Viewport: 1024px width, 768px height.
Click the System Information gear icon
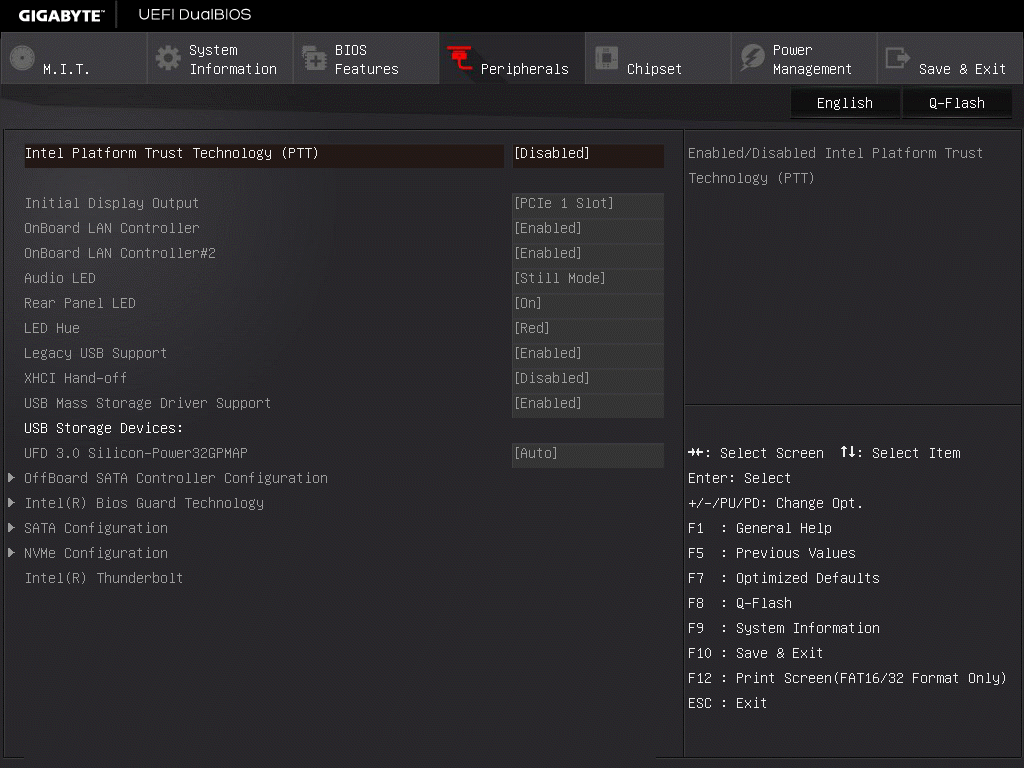(168, 58)
